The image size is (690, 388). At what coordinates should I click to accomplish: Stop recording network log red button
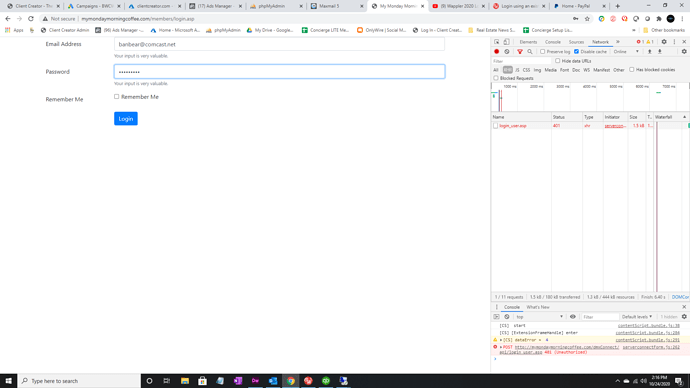(497, 51)
